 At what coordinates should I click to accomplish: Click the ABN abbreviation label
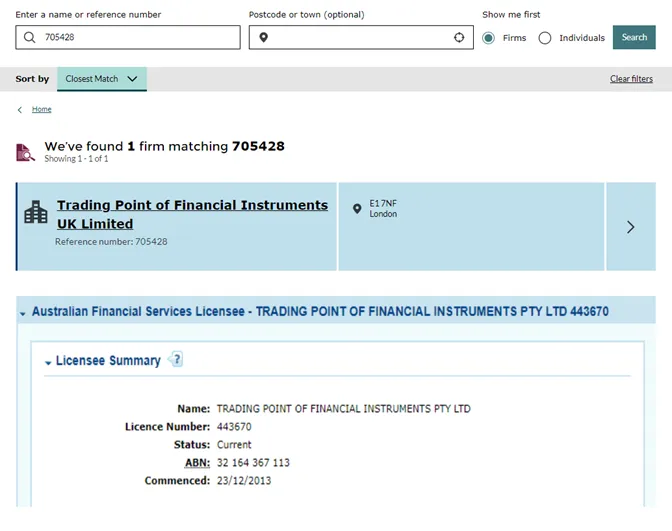(x=197, y=463)
